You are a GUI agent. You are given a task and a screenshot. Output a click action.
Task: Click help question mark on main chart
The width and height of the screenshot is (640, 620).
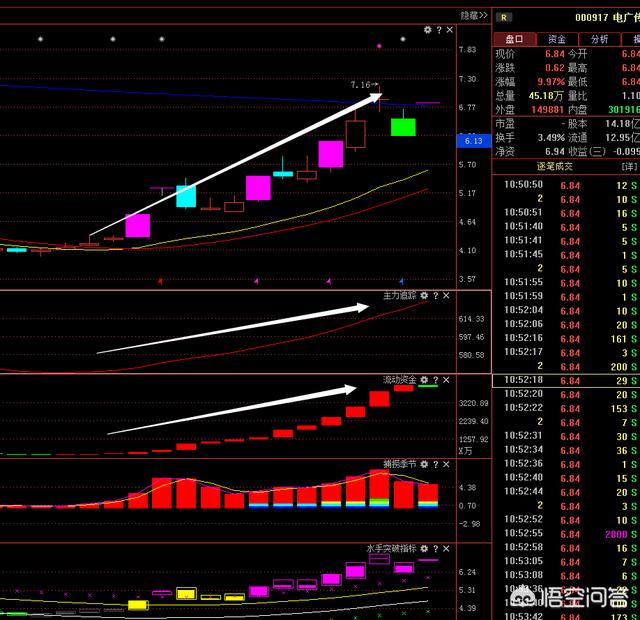[x=437, y=30]
